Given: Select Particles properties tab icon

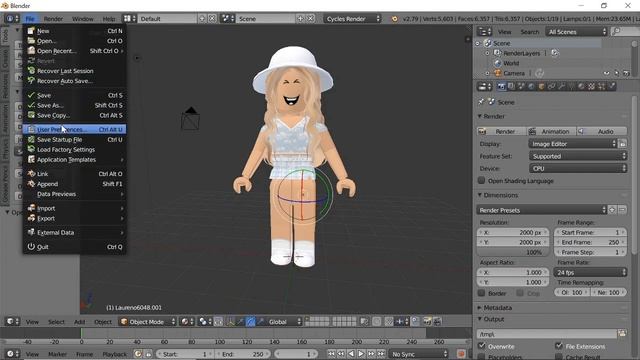Looking at the screenshot, I should tap(601, 86).
